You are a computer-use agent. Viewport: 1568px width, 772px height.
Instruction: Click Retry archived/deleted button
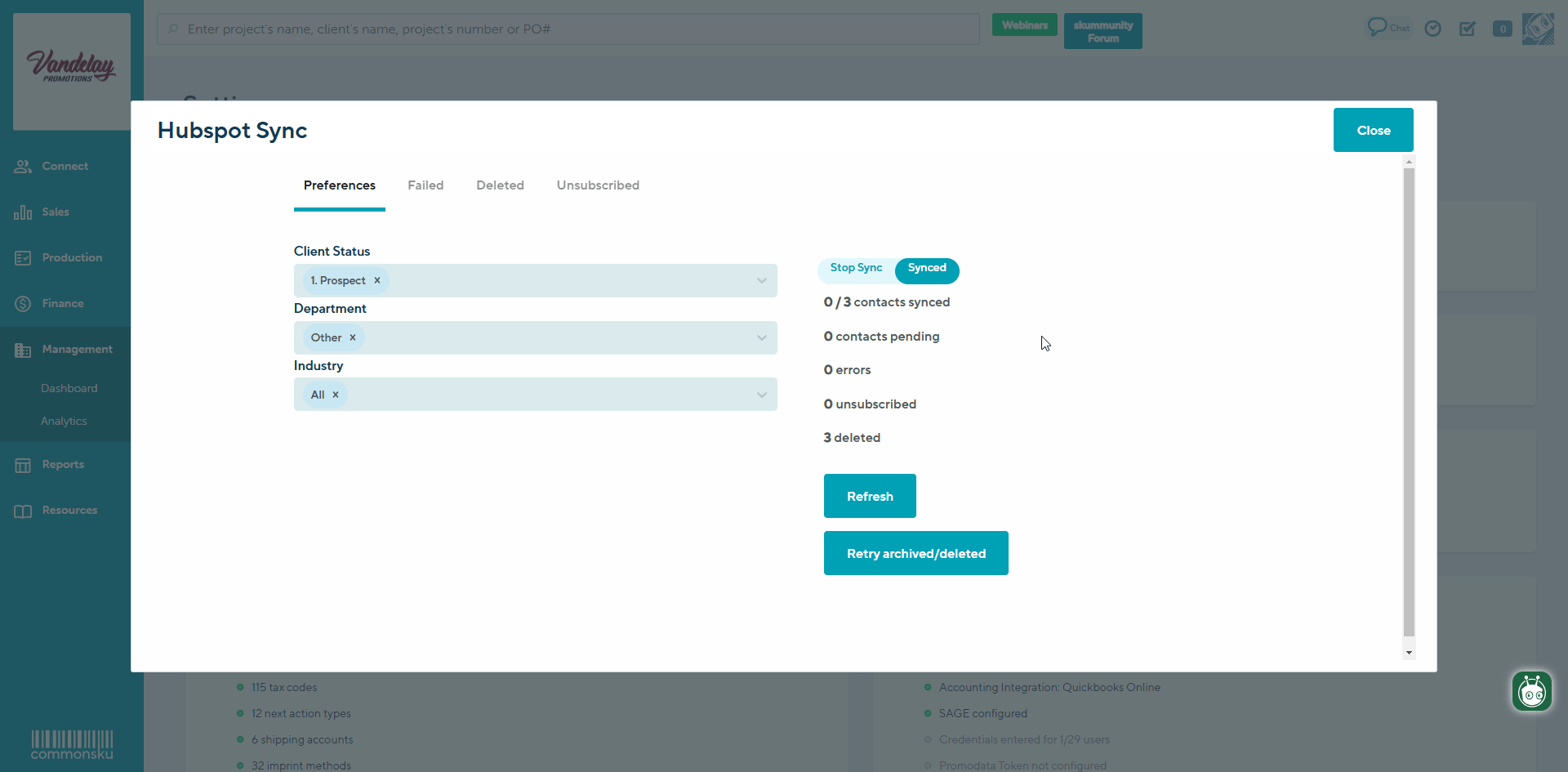915,553
